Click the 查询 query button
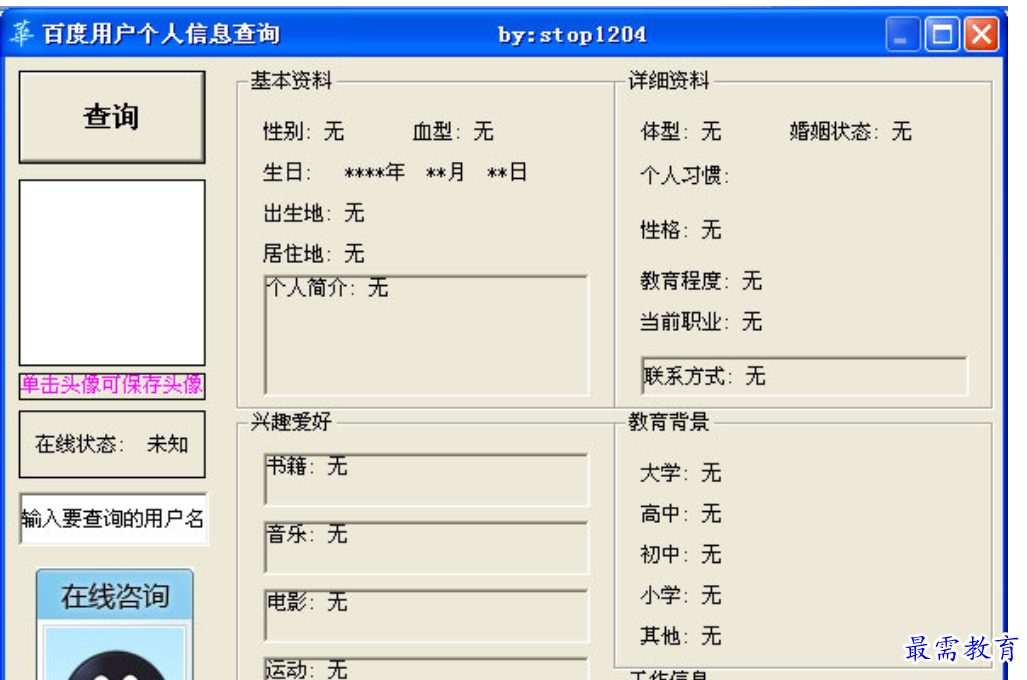This screenshot has width=1027, height=680. (112, 117)
